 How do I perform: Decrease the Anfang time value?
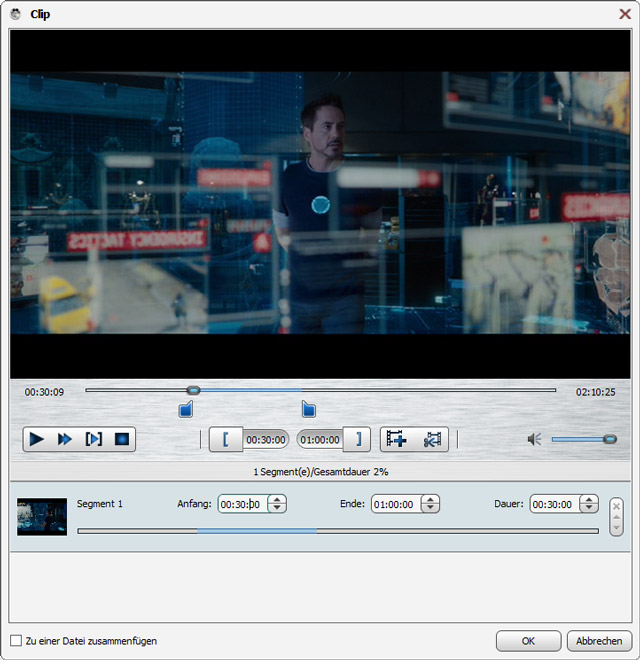click(277, 508)
